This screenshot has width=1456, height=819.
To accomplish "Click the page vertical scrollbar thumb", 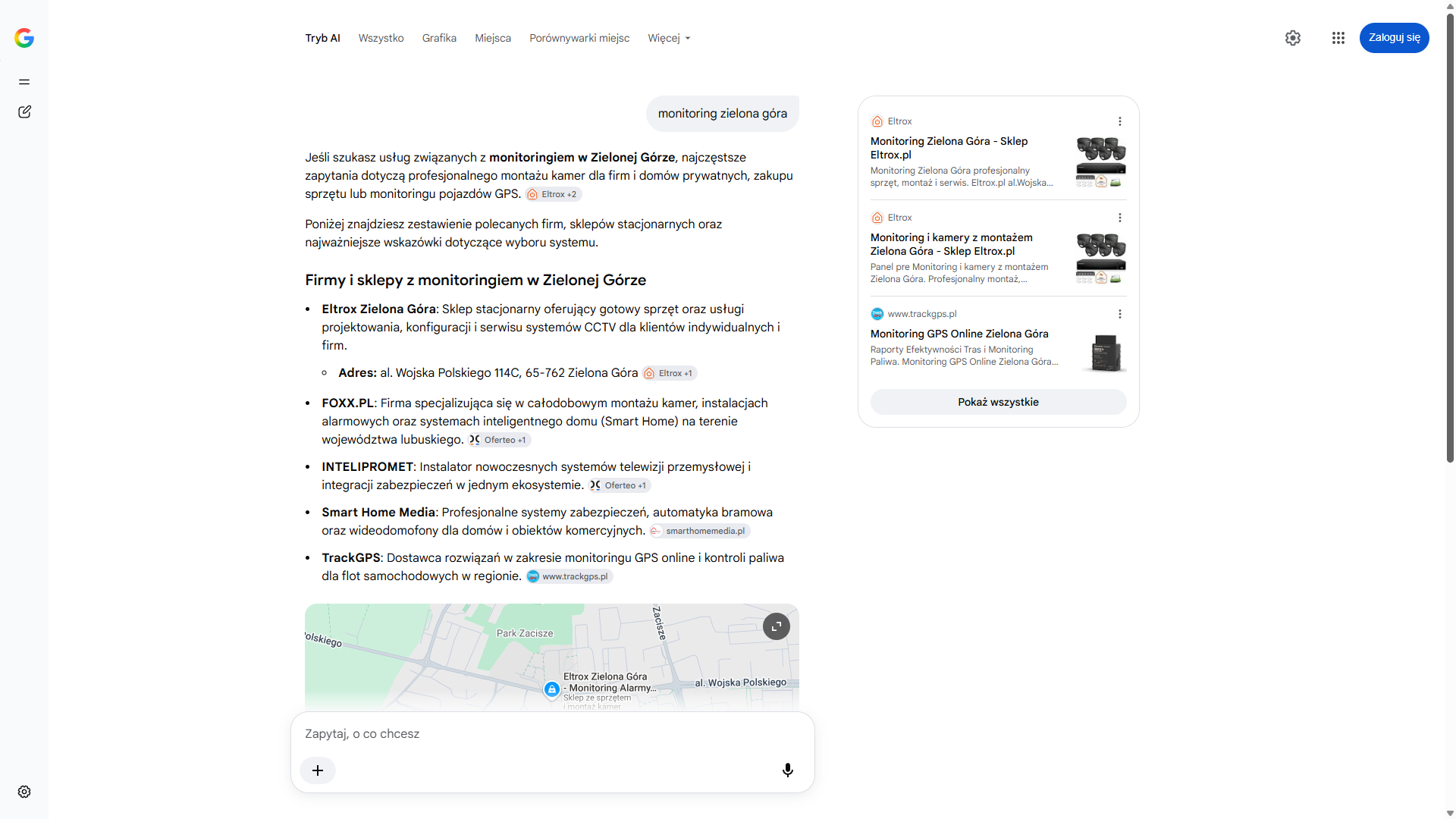I will point(1450,239).
